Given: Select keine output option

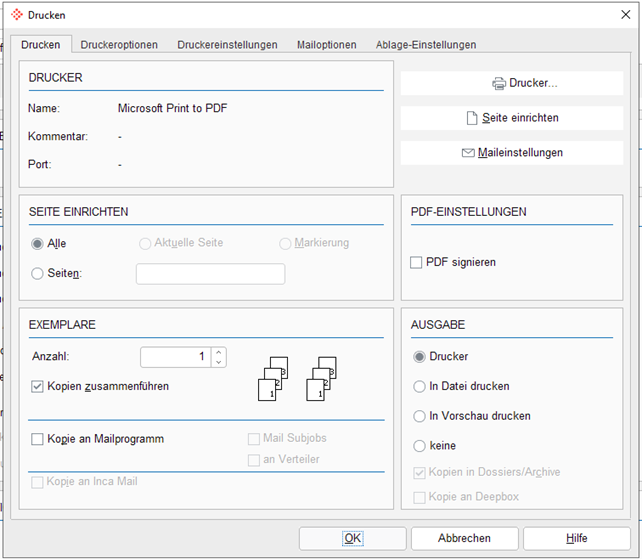Looking at the screenshot, I should coord(419,446).
